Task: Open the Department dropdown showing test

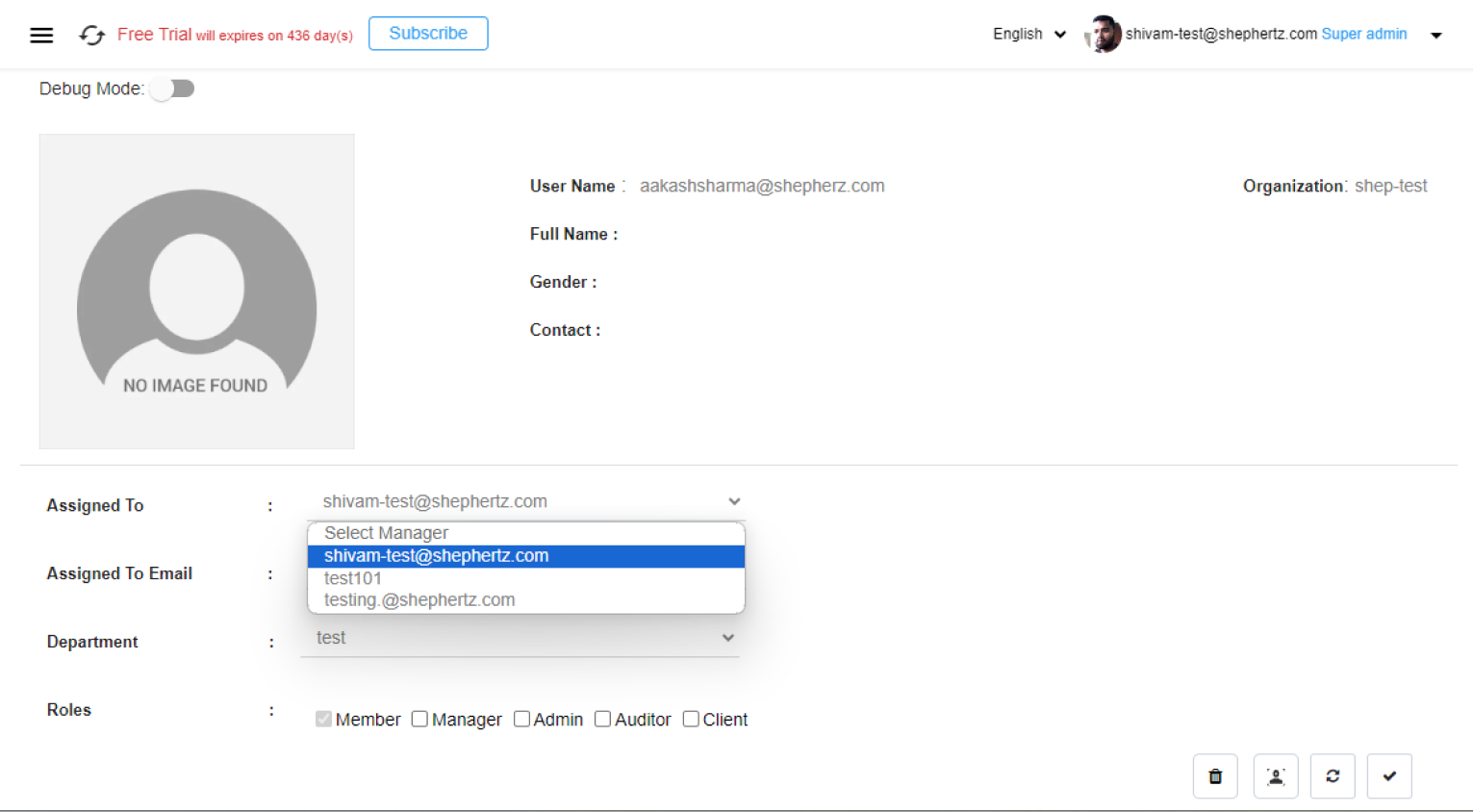Action: [x=521, y=638]
